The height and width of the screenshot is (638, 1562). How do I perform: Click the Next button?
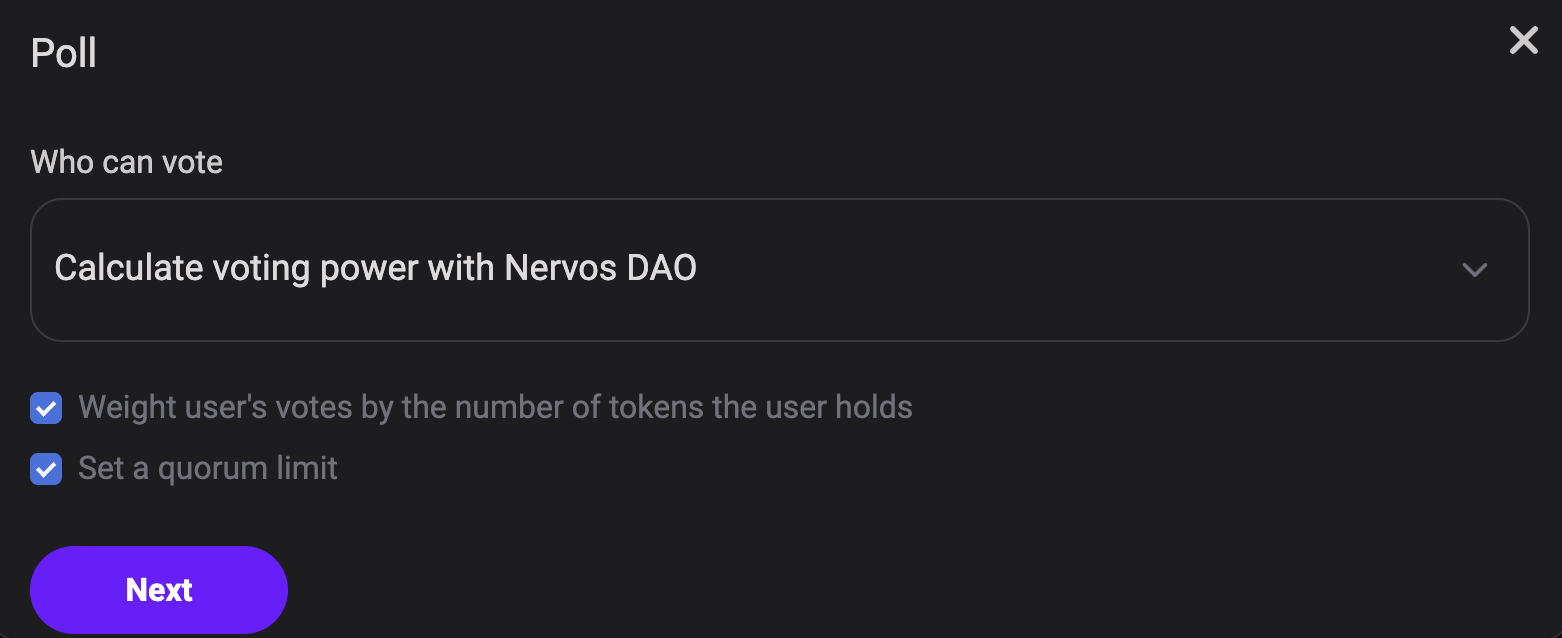pos(159,590)
